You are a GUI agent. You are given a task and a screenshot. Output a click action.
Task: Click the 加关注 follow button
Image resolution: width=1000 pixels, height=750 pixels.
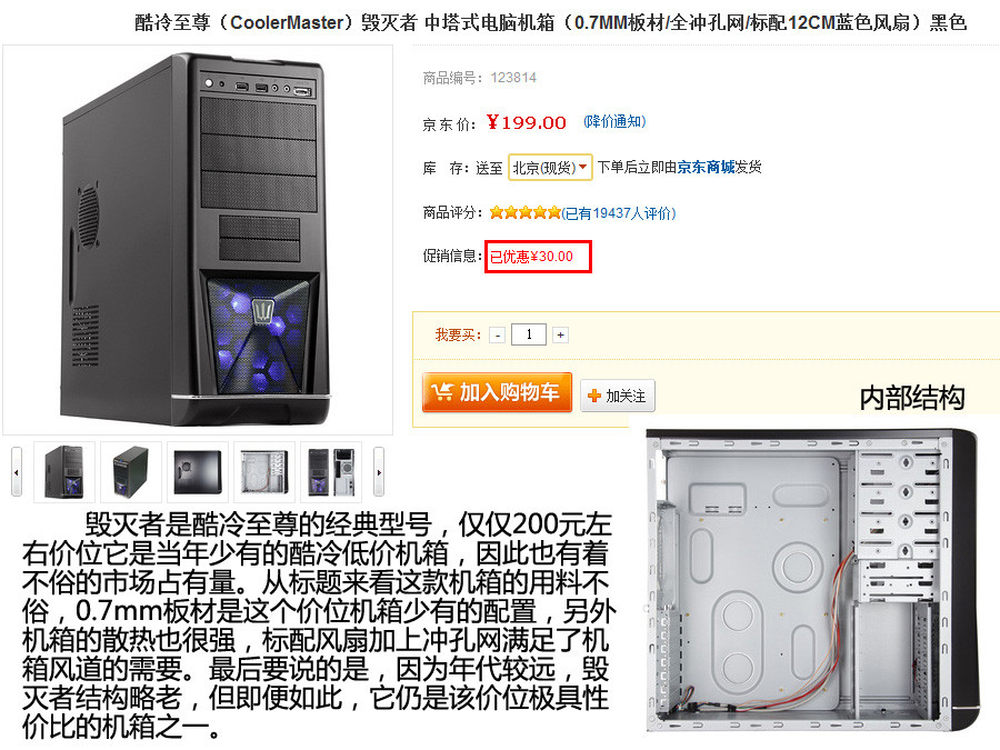pos(617,396)
